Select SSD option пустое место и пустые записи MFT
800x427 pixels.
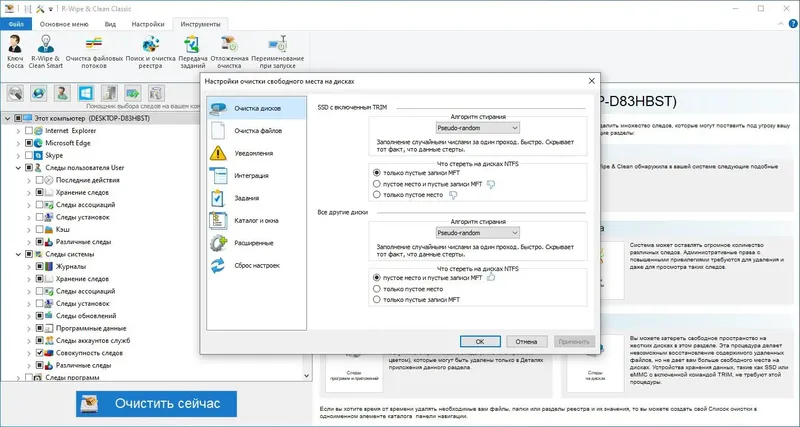(x=377, y=184)
